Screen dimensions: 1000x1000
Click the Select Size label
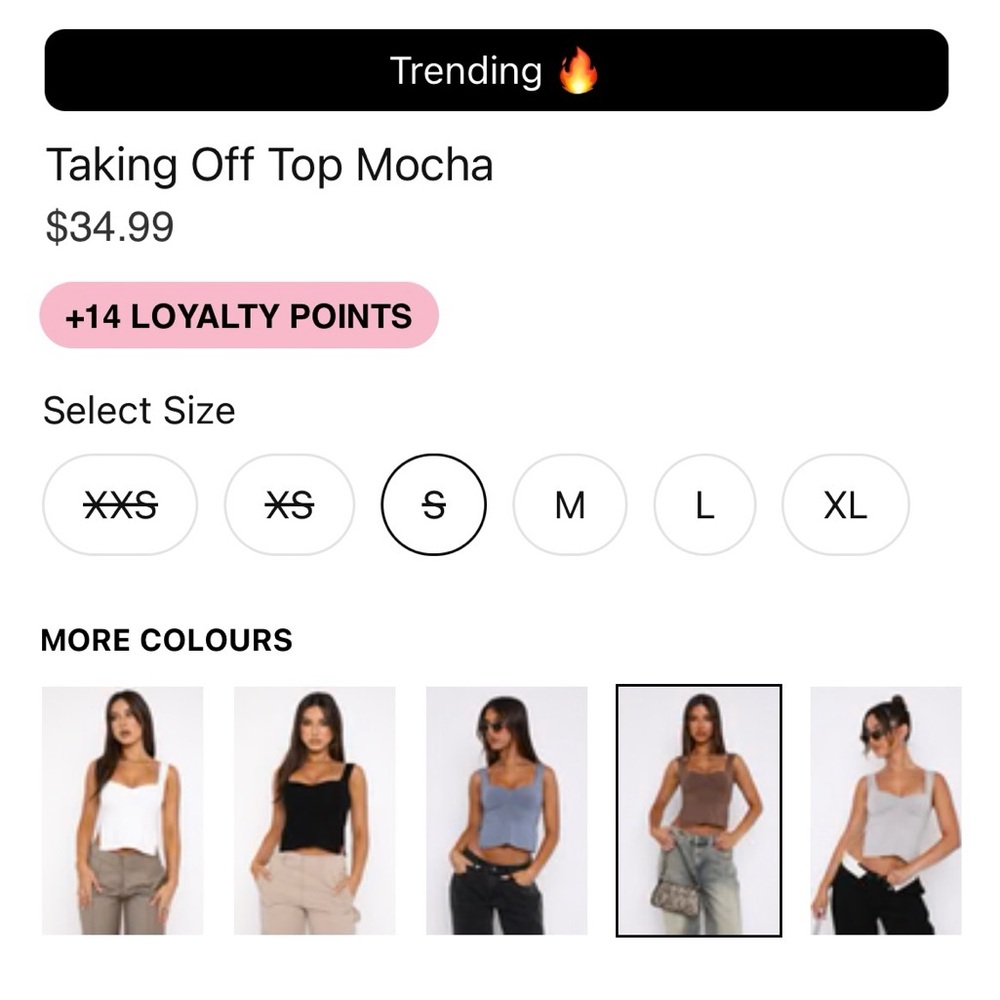point(139,410)
